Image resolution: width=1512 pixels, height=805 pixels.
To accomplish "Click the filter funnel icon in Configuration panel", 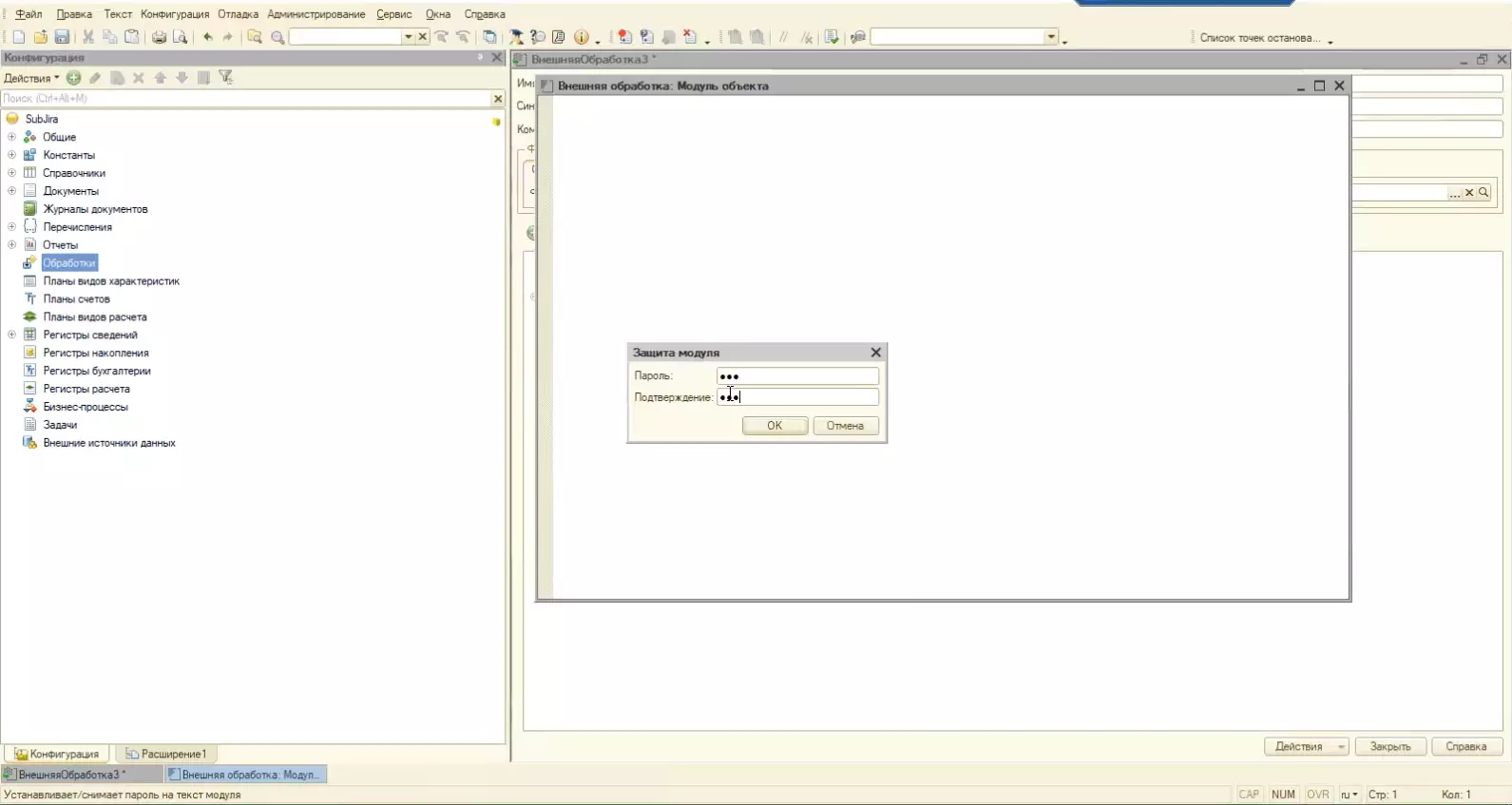I will point(226,78).
